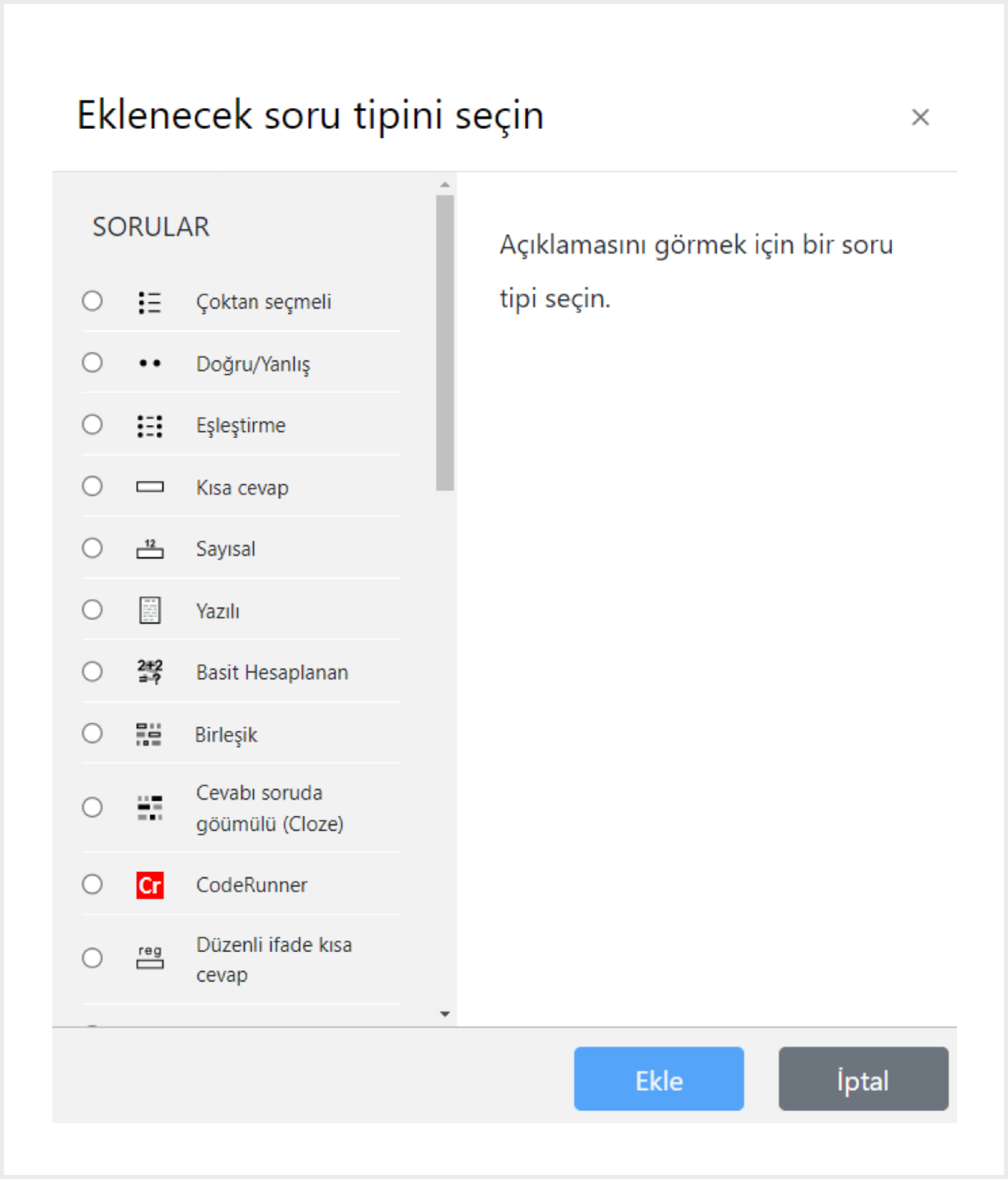Pick the Düzenli ifade kısa cevap label
Viewport: 1008px width, 1179px height.
pos(274,960)
